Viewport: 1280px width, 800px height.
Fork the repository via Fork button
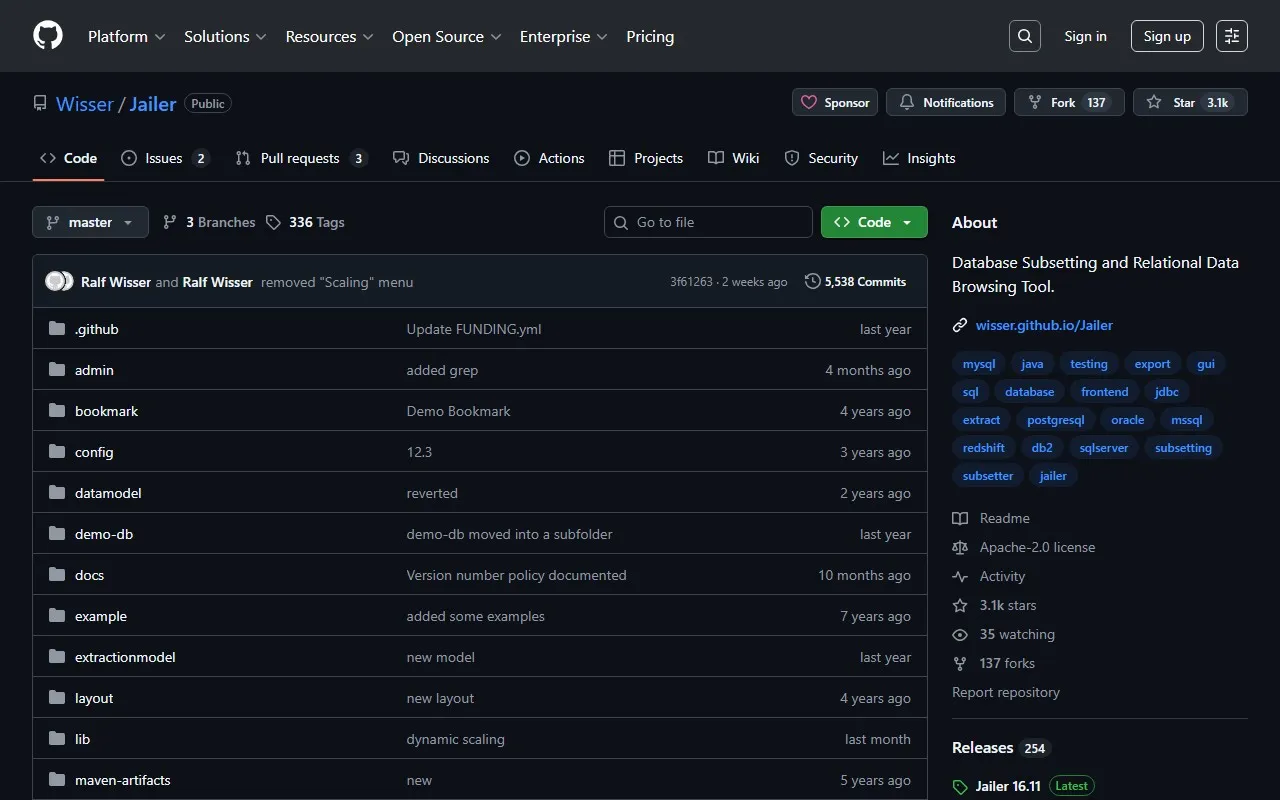pos(1068,102)
